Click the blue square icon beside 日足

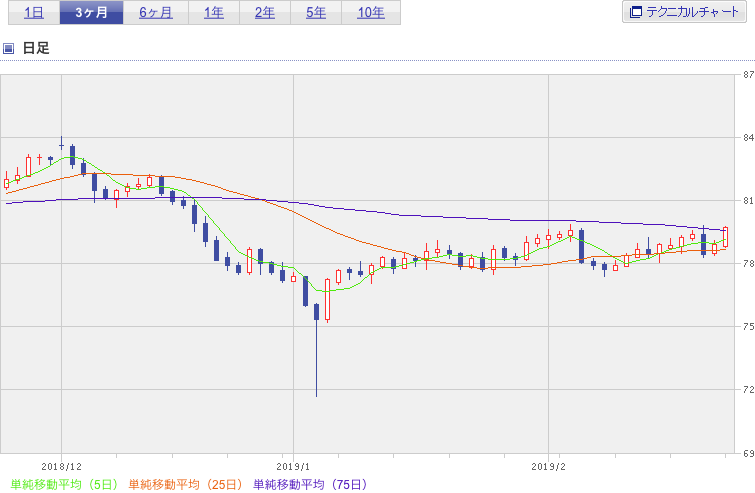[x=8, y=48]
